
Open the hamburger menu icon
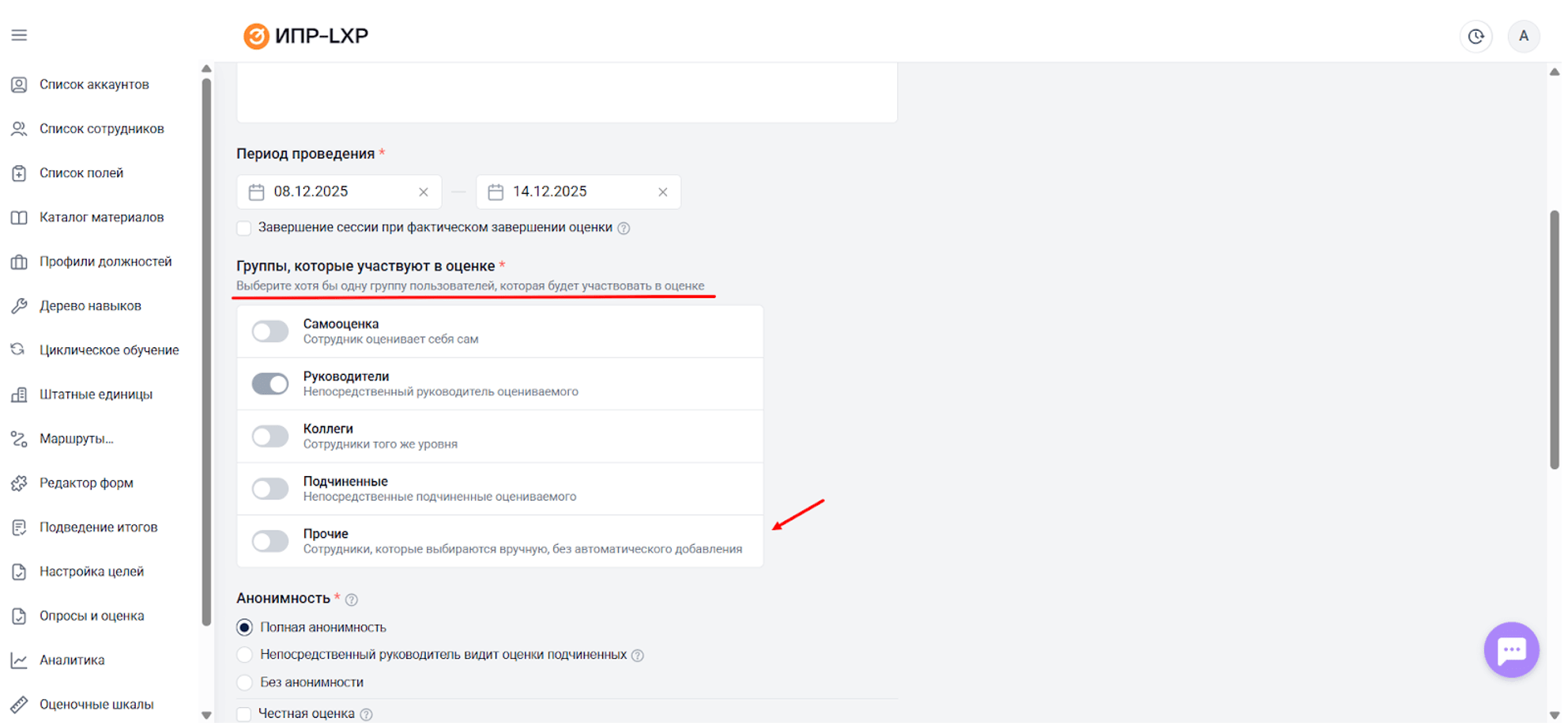(19, 36)
